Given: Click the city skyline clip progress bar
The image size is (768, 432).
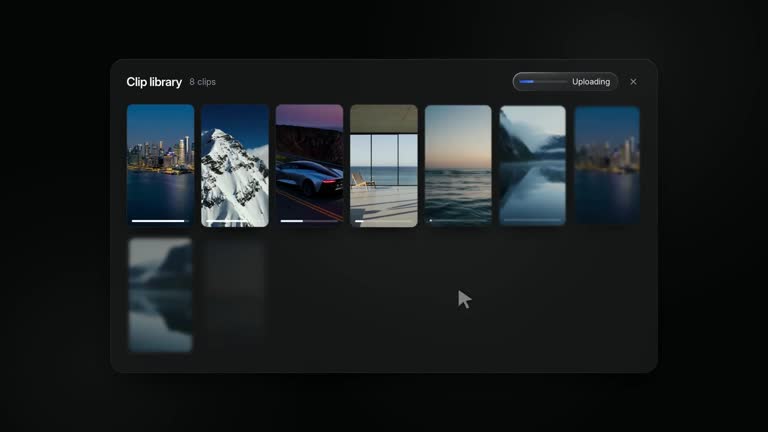Looking at the screenshot, I should [160, 221].
